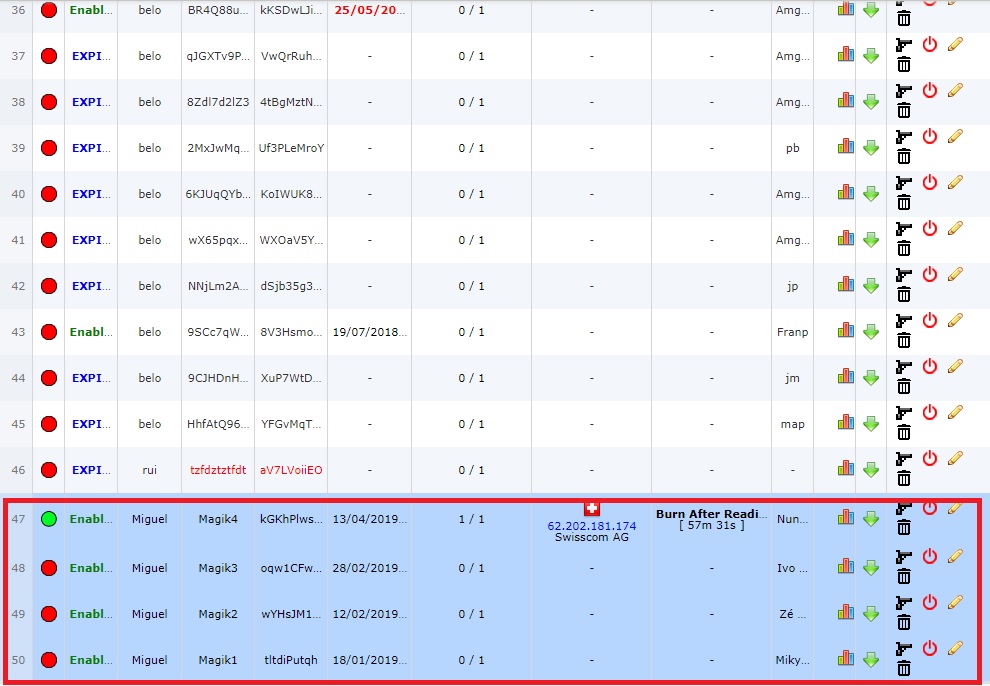The width and height of the screenshot is (990, 686).
Task: Toggle the red power icon on row 39
Action: coord(929,137)
